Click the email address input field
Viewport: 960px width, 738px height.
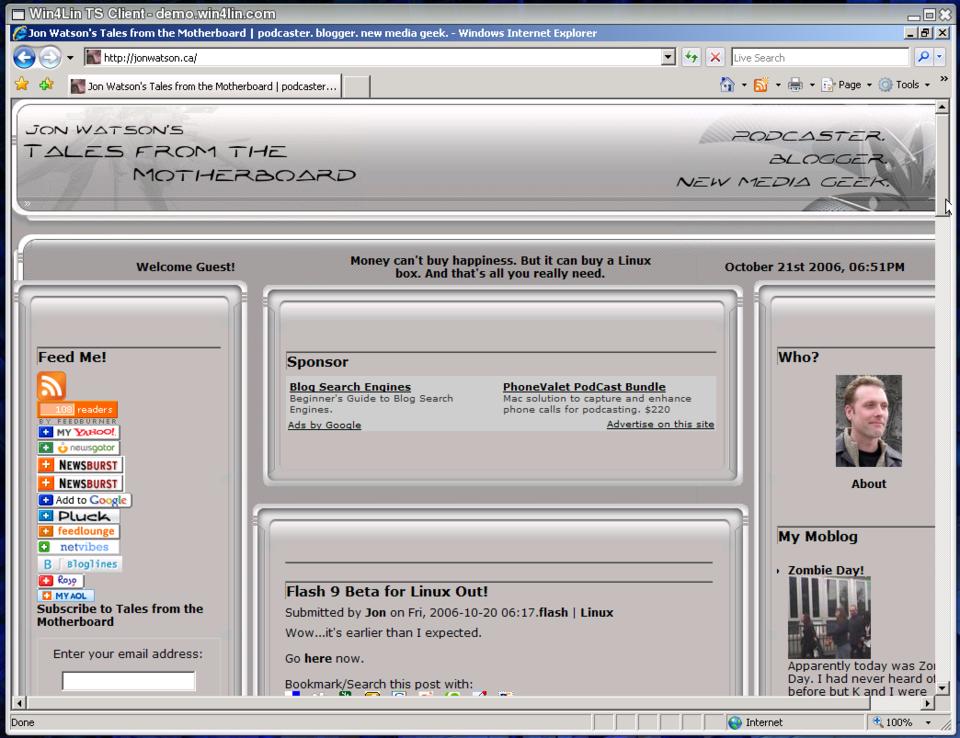(128, 681)
